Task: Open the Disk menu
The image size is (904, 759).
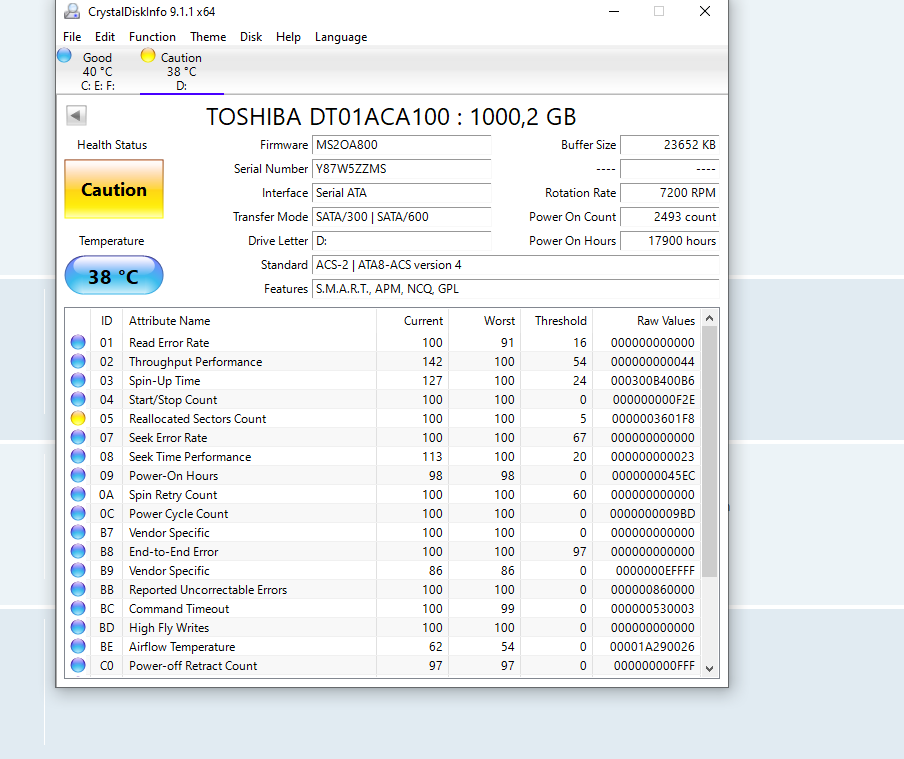Action: click(x=251, y=37)
